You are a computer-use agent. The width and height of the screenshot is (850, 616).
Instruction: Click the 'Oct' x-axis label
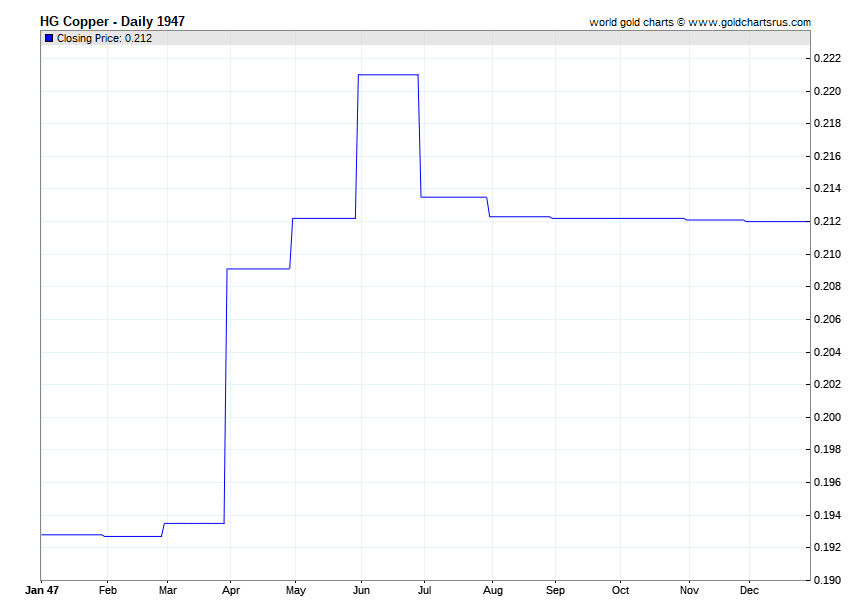pos(621,590)
